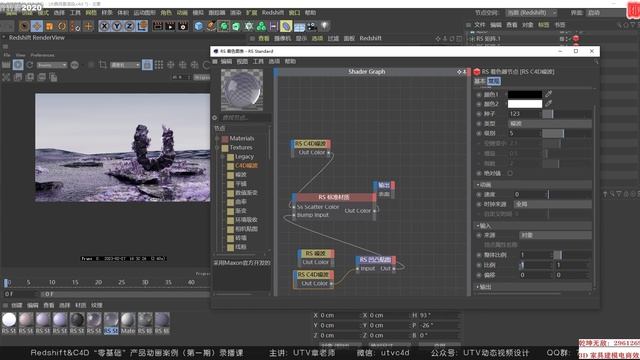The width and height of the screenshot is (640, 360).
Task: Click the spline pen tool icon
Action: coord(211,27)
